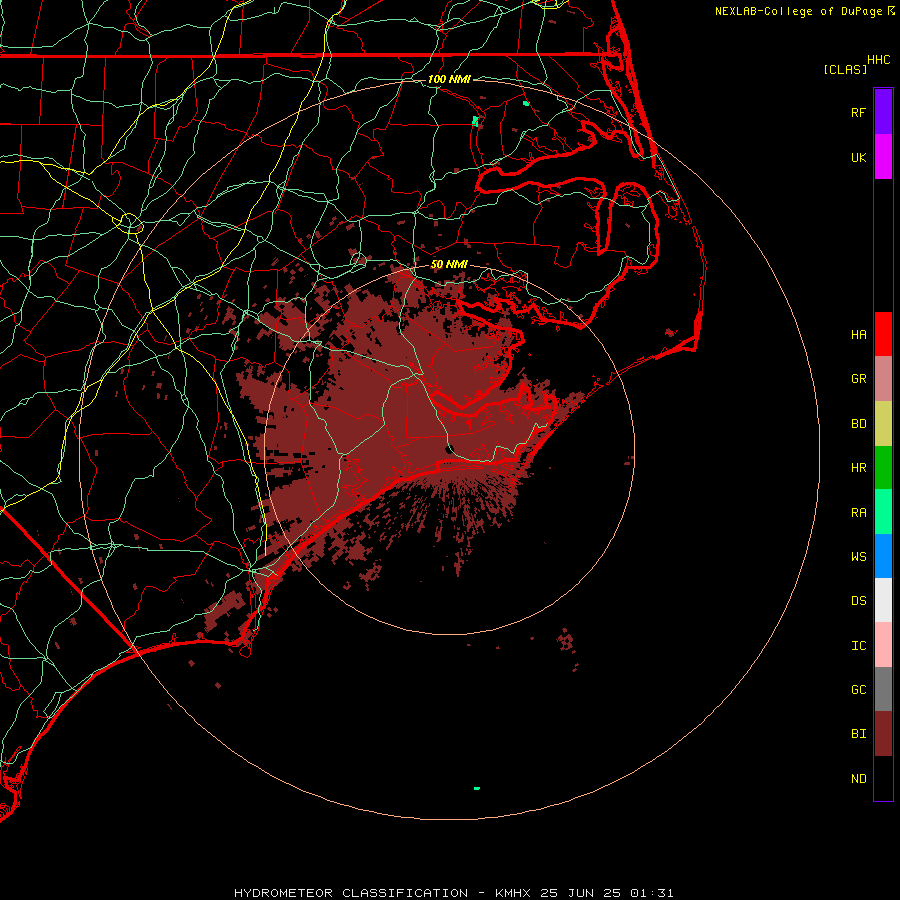Click the BI dark red legend swatch
This screenshot has height=900, width=900.
883,734
